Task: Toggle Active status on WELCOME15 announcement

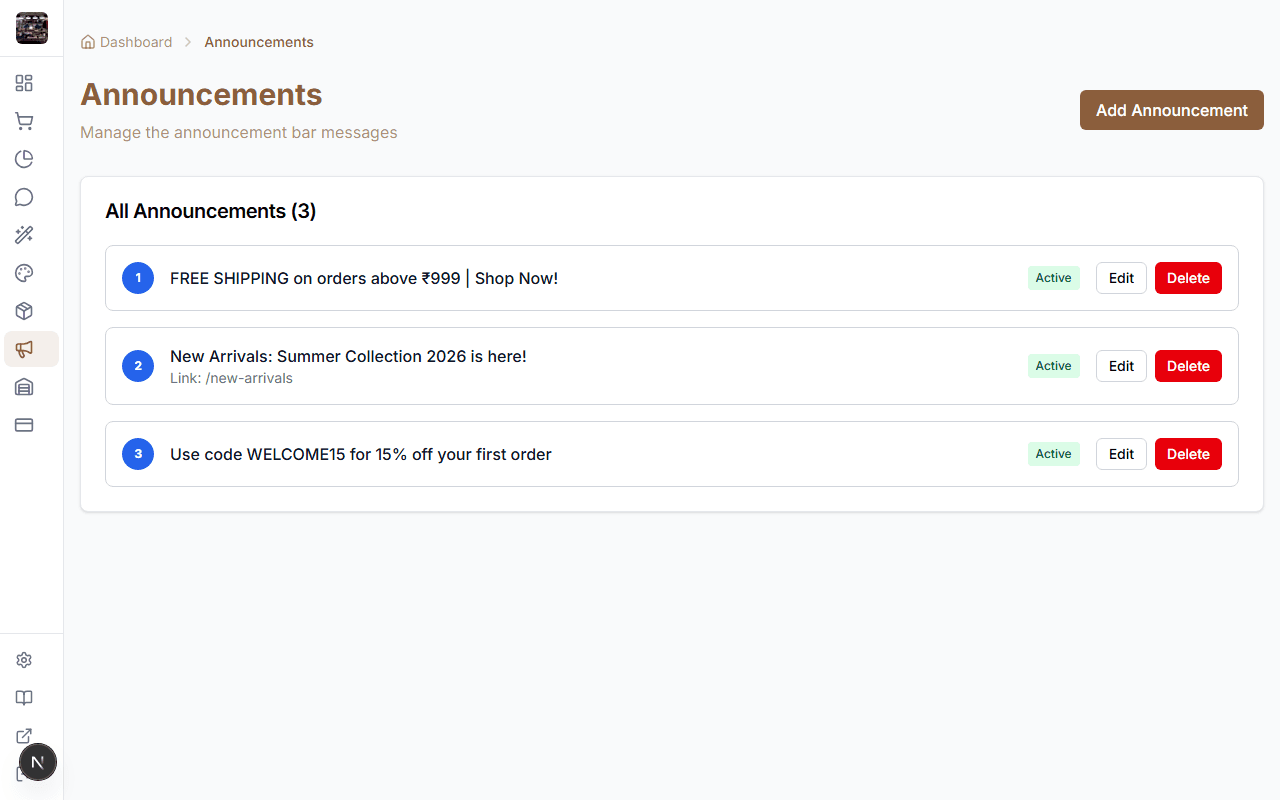Action: 1053,454
